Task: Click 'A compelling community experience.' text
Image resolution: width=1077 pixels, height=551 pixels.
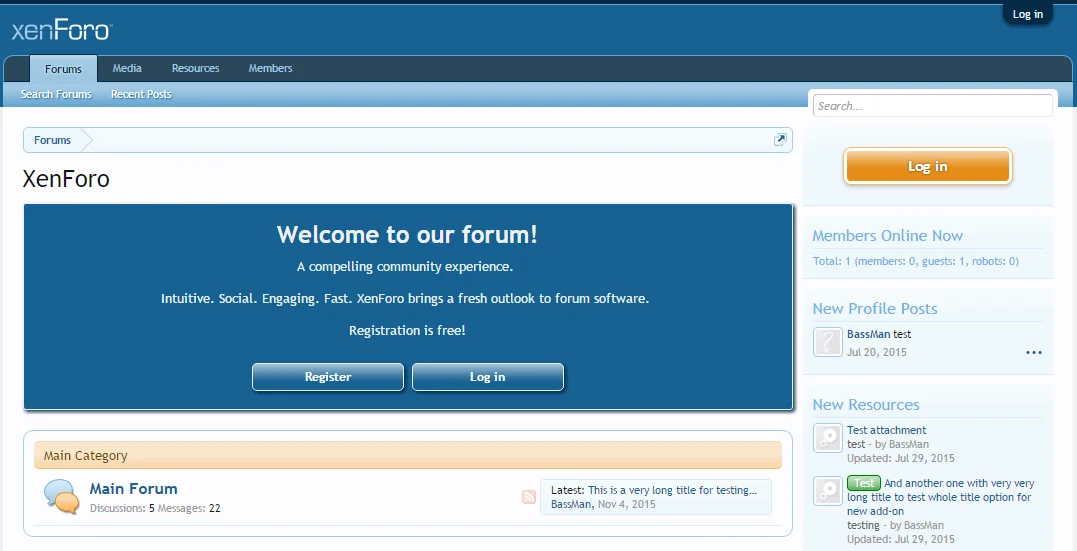Action: pyautogui.click(x=405, y=267)
